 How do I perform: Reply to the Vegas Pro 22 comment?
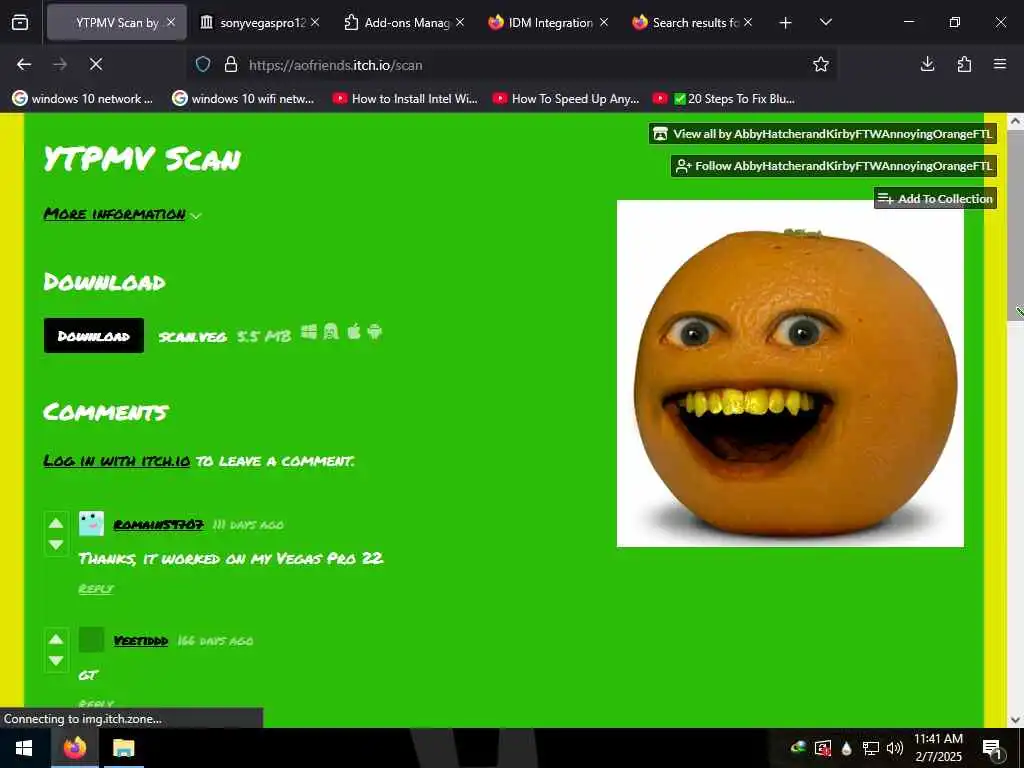pos(95,588)
